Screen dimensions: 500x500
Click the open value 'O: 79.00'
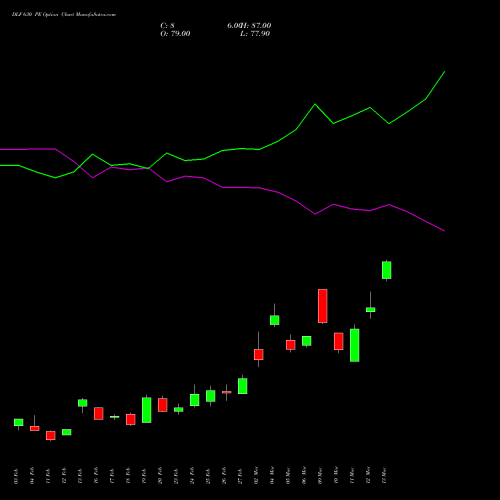pyautogui.click(x=175, y=34)
